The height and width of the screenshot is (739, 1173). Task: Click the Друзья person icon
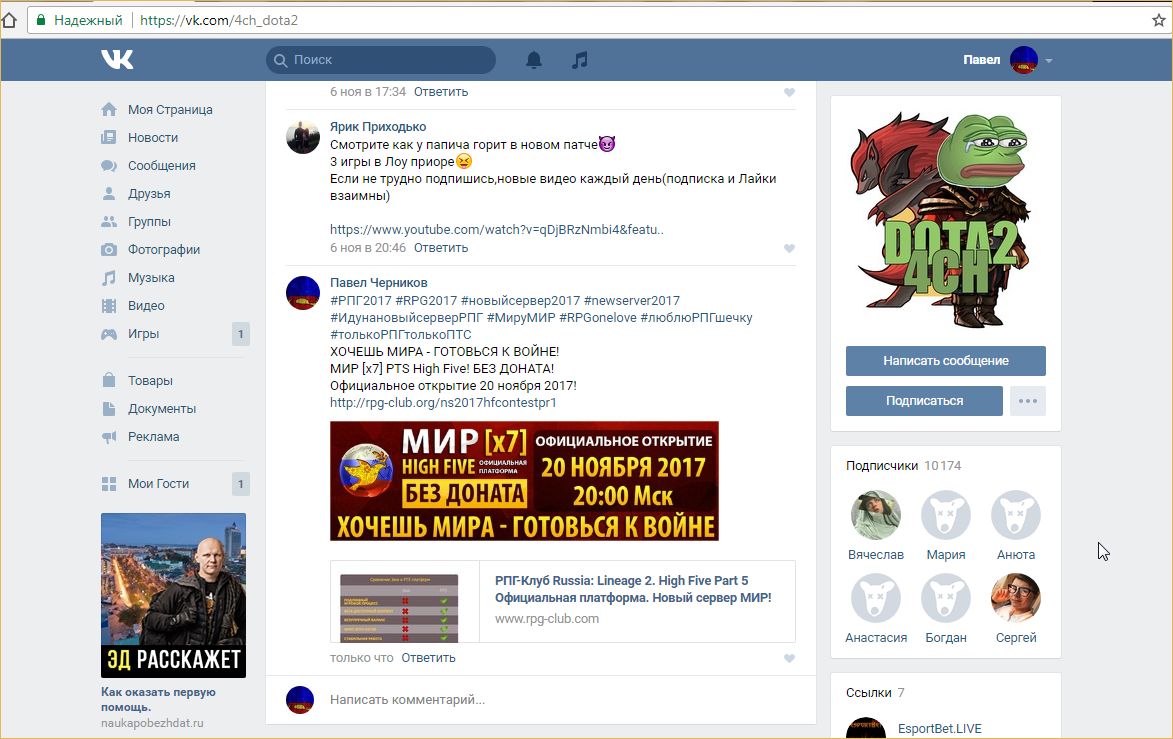109,194
